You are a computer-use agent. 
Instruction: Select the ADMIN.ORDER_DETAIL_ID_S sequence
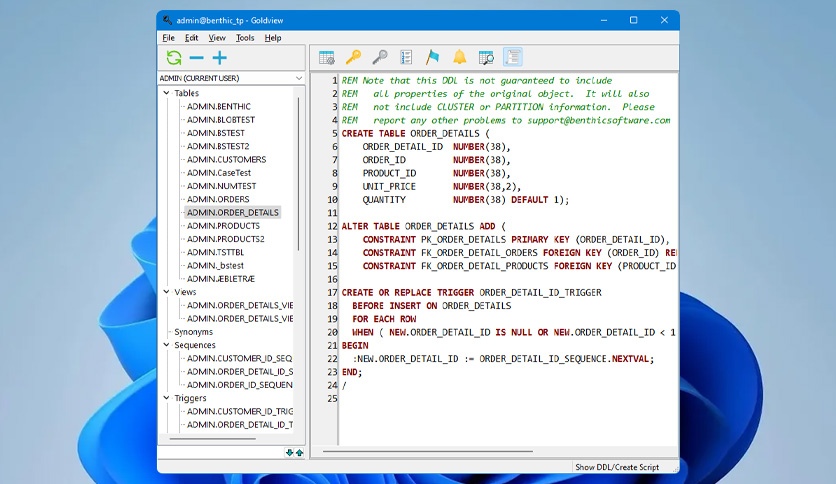click(240, 372)
